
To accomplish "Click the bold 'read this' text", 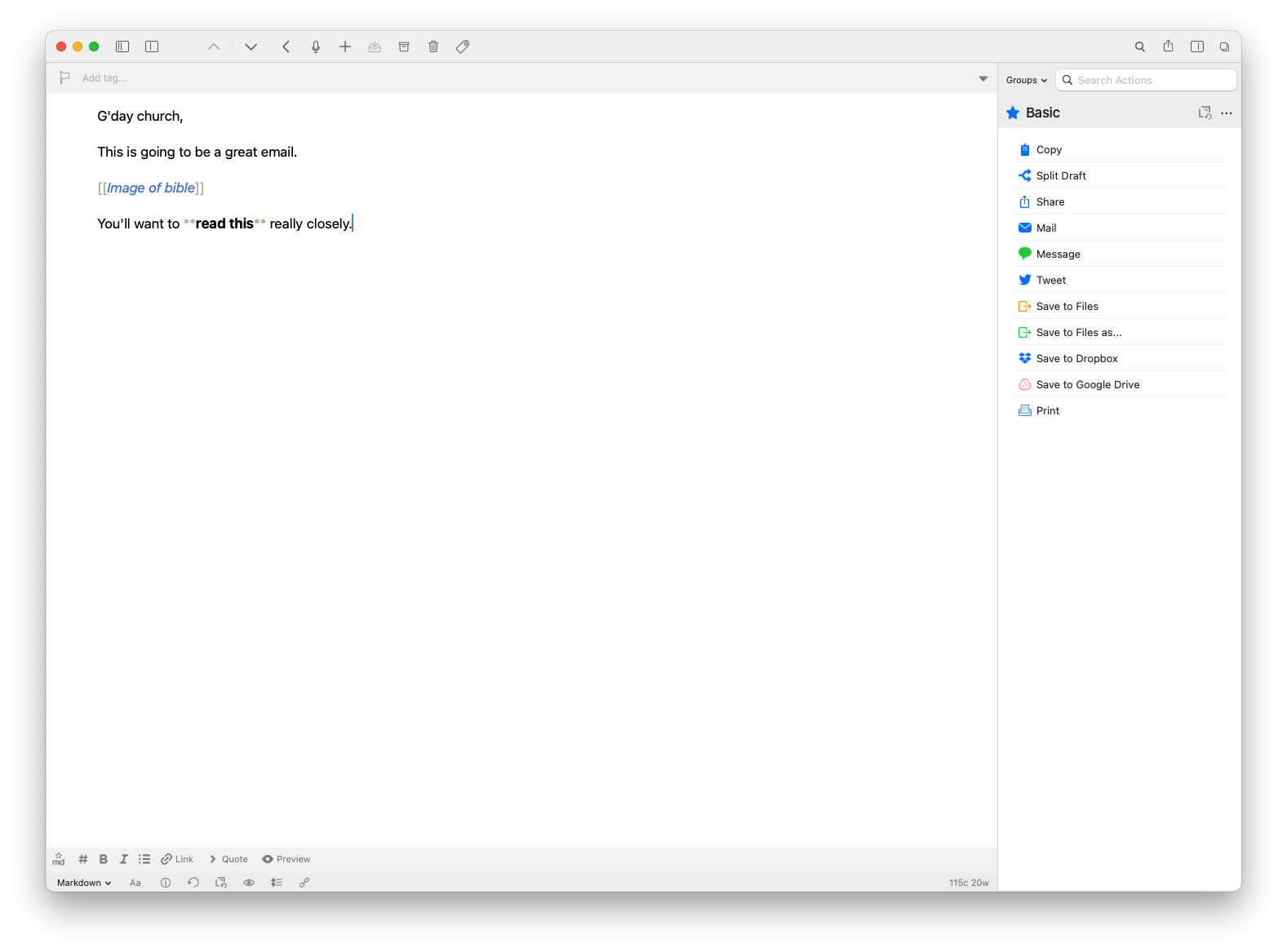I will [x=224, y=224].
